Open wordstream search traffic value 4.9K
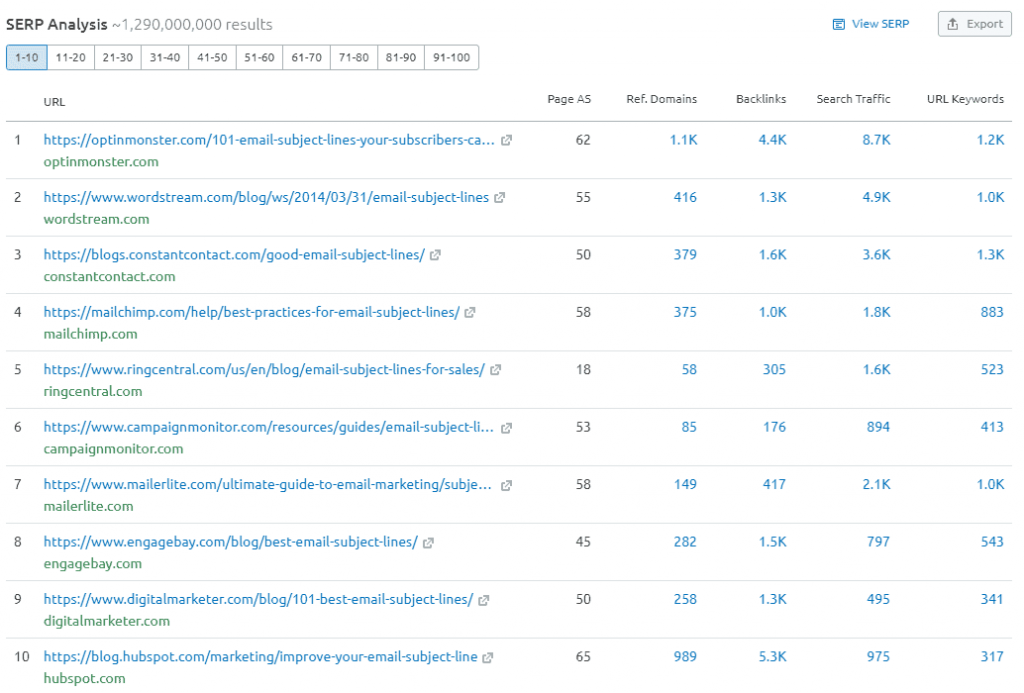This screenshot has width=1024, height=693. (x=876, y=197)
